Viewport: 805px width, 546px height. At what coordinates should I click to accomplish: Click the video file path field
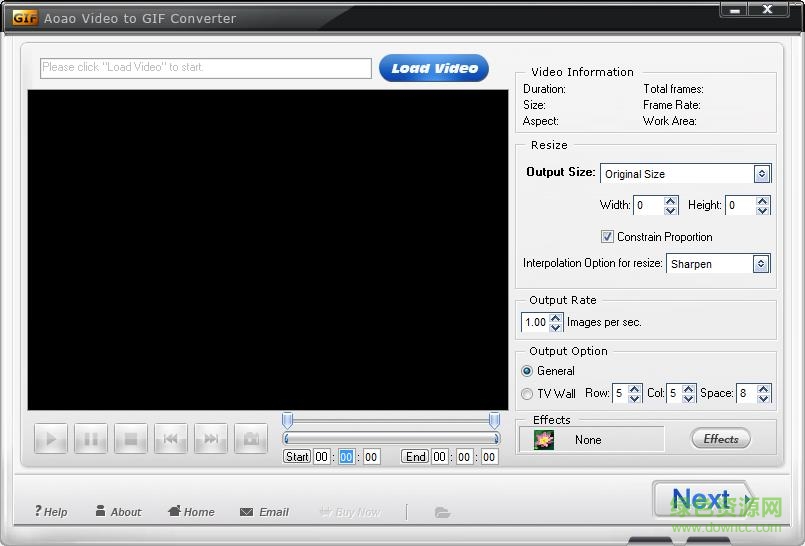tap(206, 68)
